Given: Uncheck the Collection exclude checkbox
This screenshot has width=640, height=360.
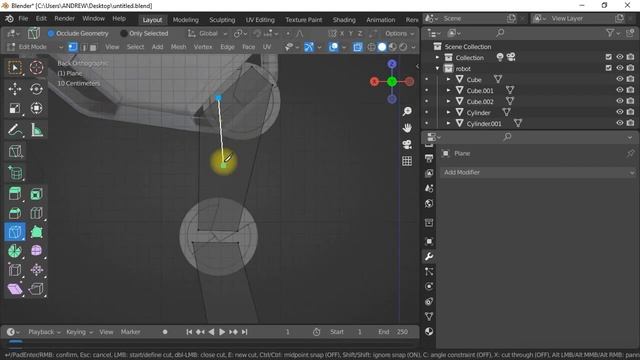Looking at the screenshot, I should 609,57.
